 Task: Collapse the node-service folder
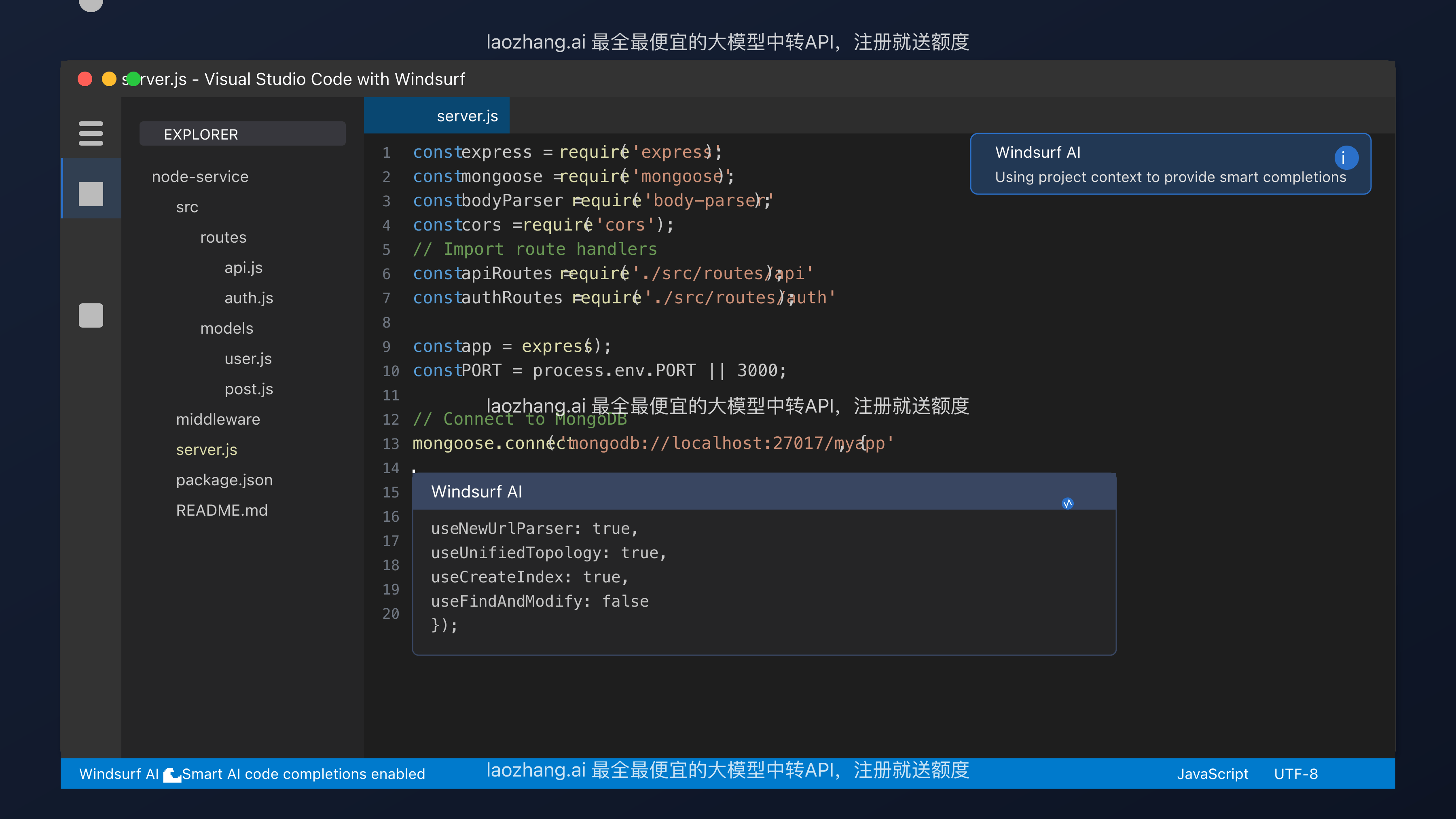(x=200, y=176)
